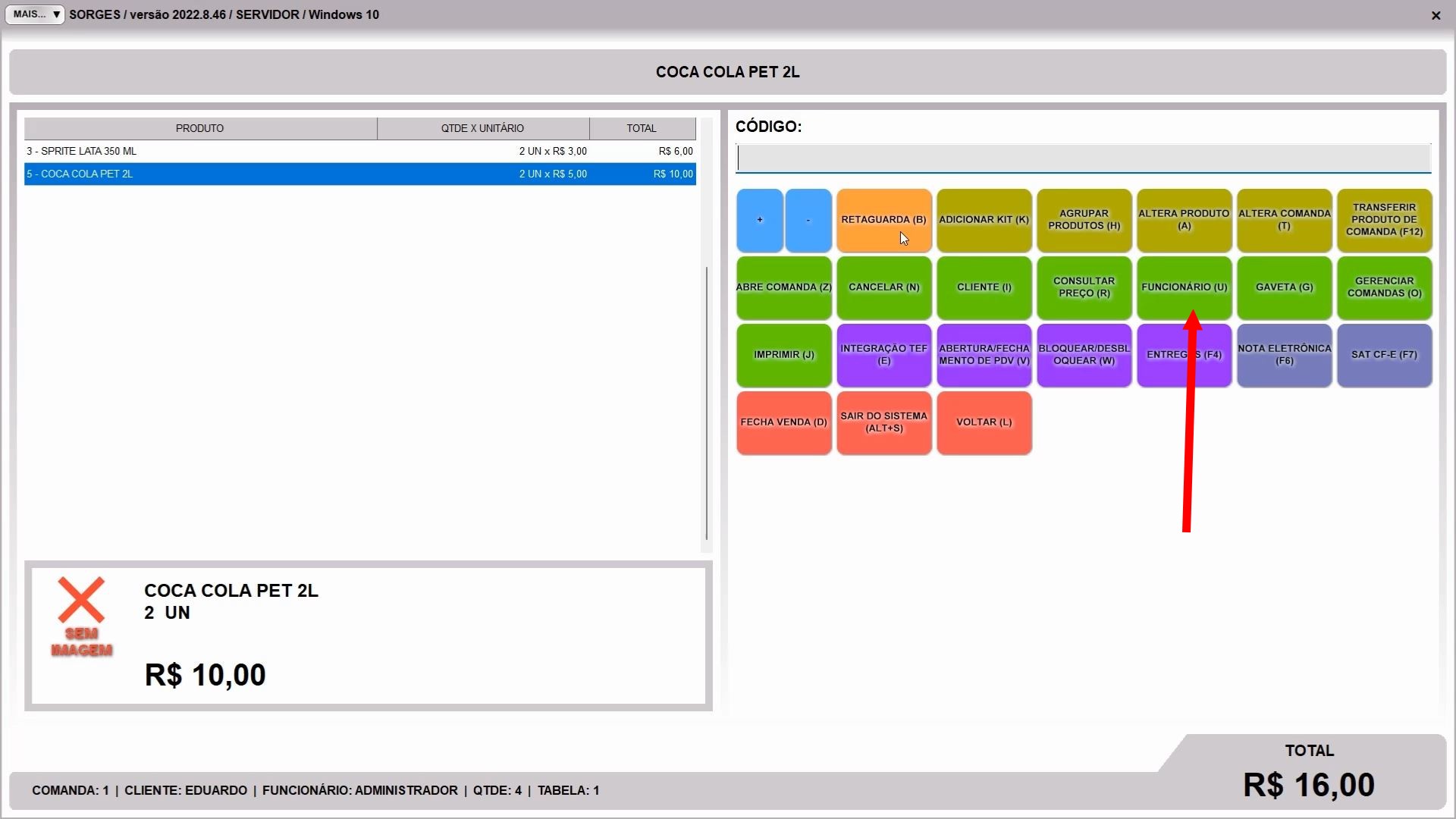The width and height of the screenshot is (1456, 819).
Task: Close the window with the X button
Action: click(1436, 15)
